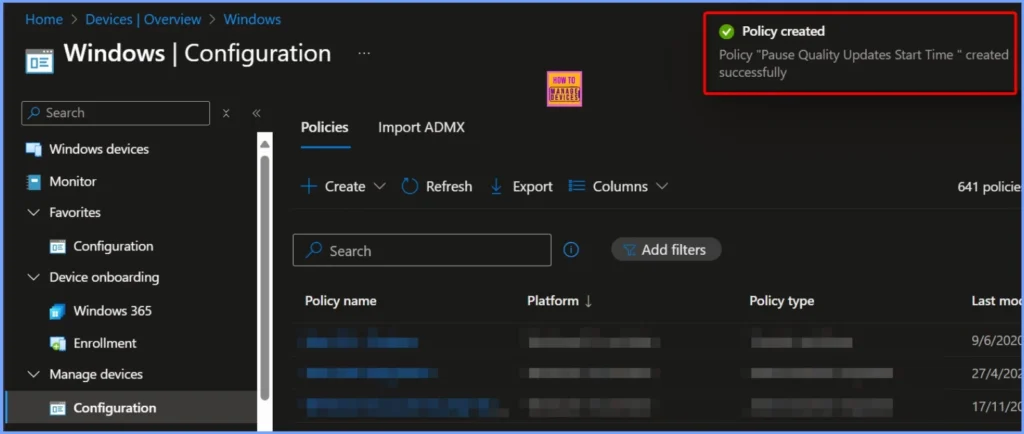Click the Enrollment icon

click(x=57, y=343)
